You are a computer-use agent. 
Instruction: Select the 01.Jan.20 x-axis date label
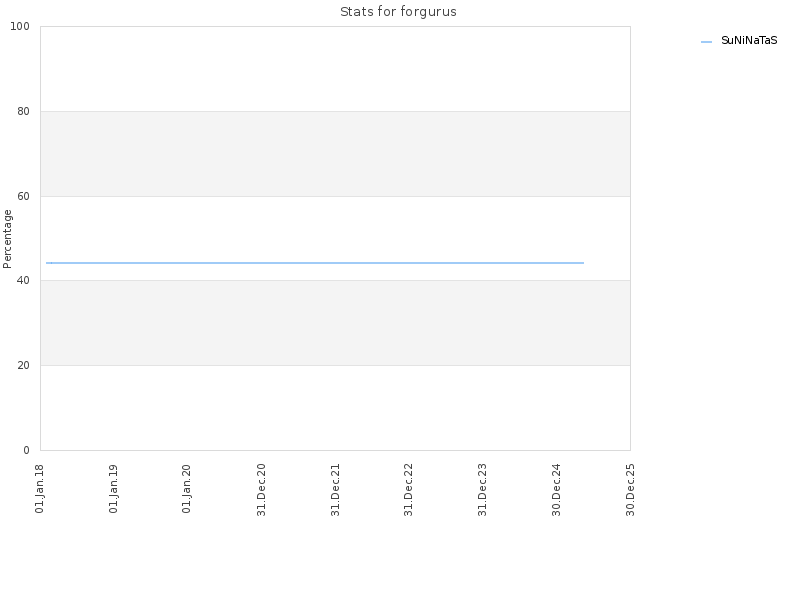(x=187, y=489)
